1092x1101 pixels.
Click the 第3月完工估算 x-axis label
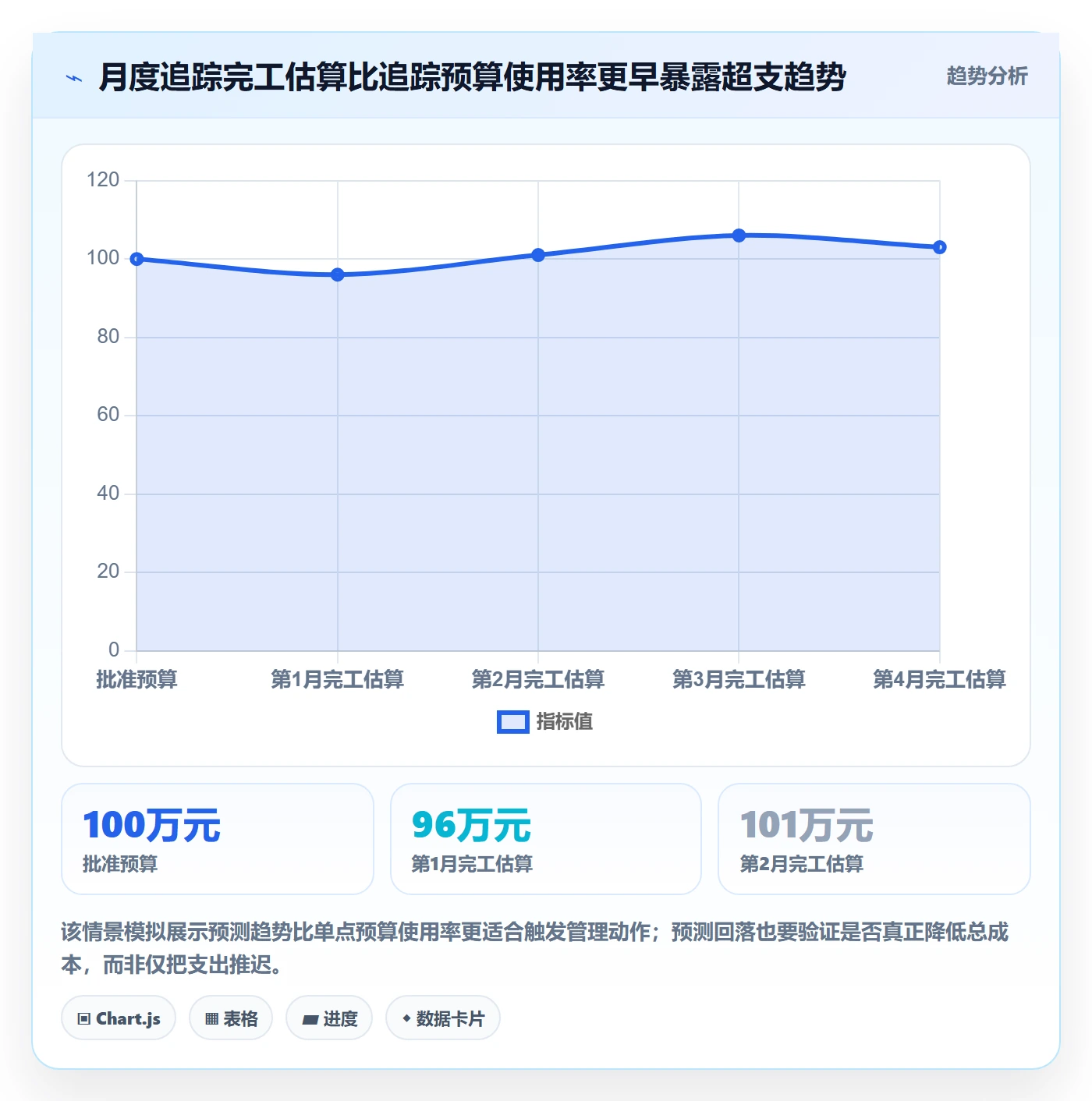point(739,679)
